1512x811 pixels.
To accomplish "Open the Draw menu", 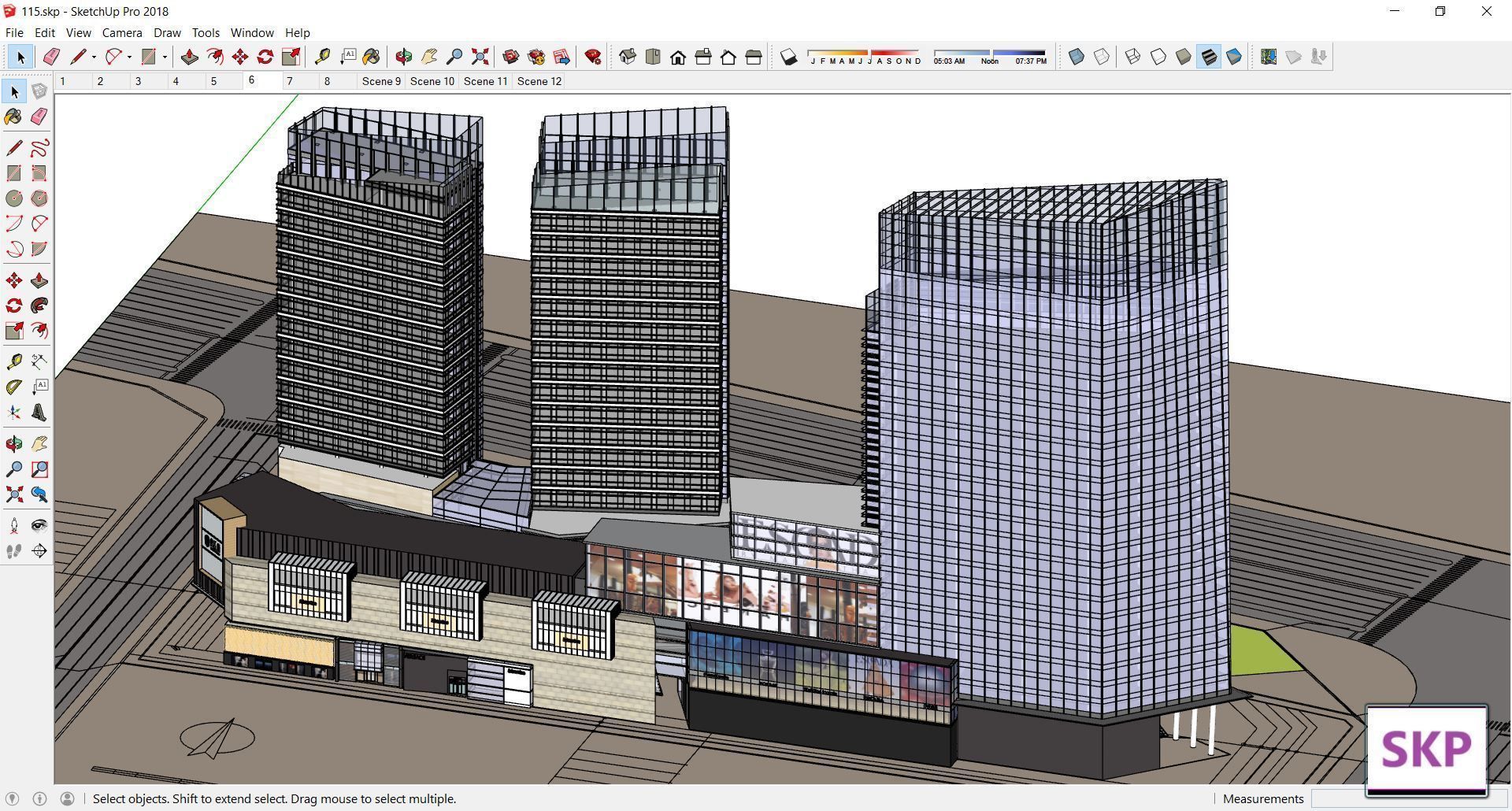I will [x=167, y=33].
